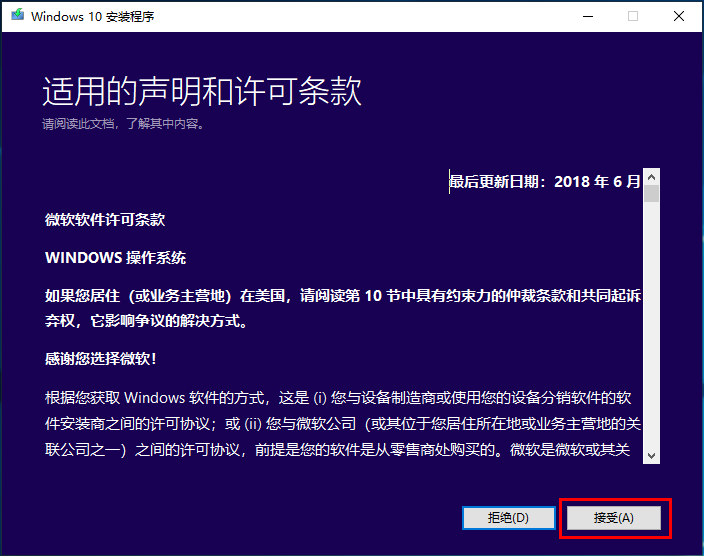Click the Windows 10 setup icon in title bar
This screenshot has height=556, width=704.
18,16
